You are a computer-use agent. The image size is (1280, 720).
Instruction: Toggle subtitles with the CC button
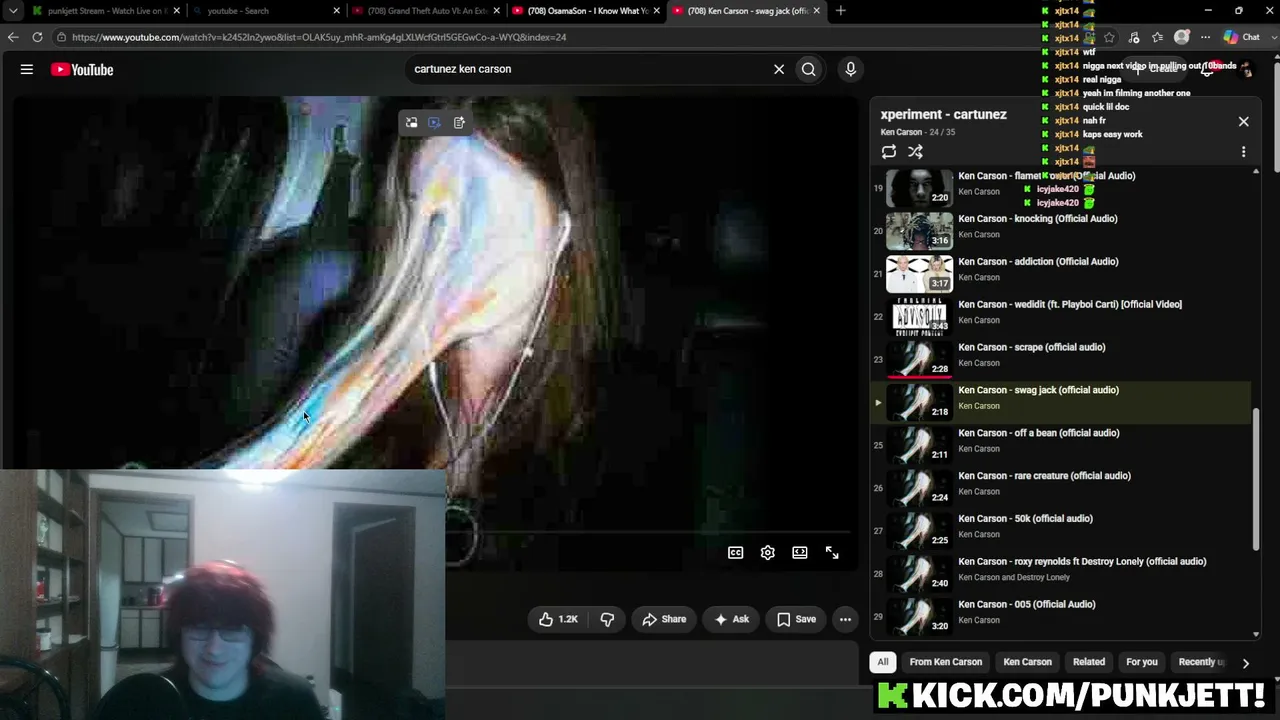[736, 553]
